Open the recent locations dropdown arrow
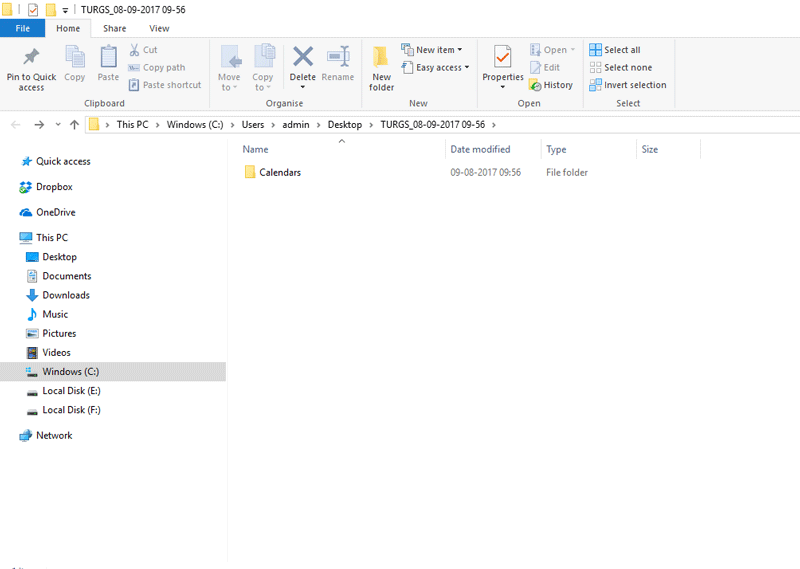 [58, 125]
